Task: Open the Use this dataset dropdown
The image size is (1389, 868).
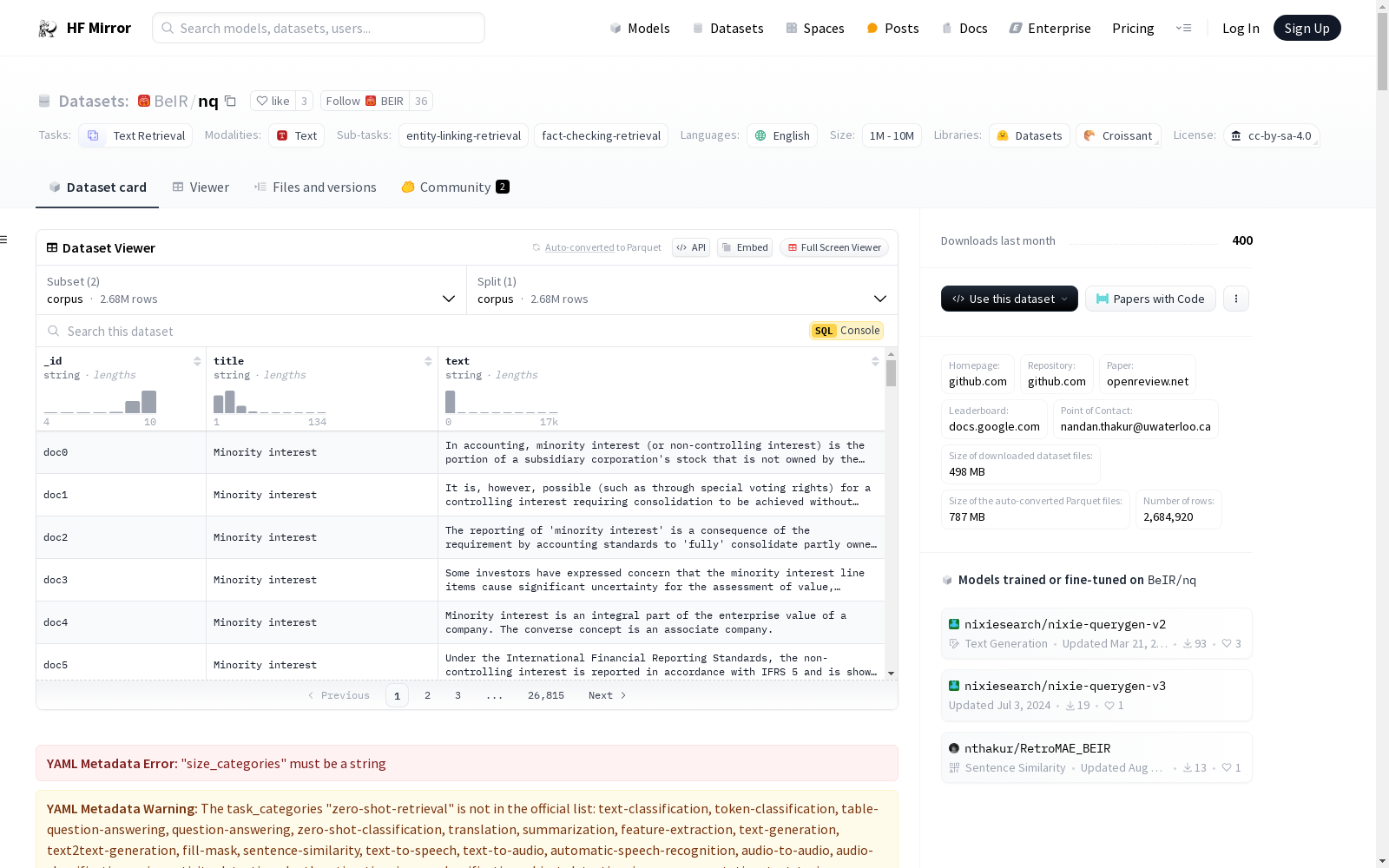Action: pos(1010,299)
